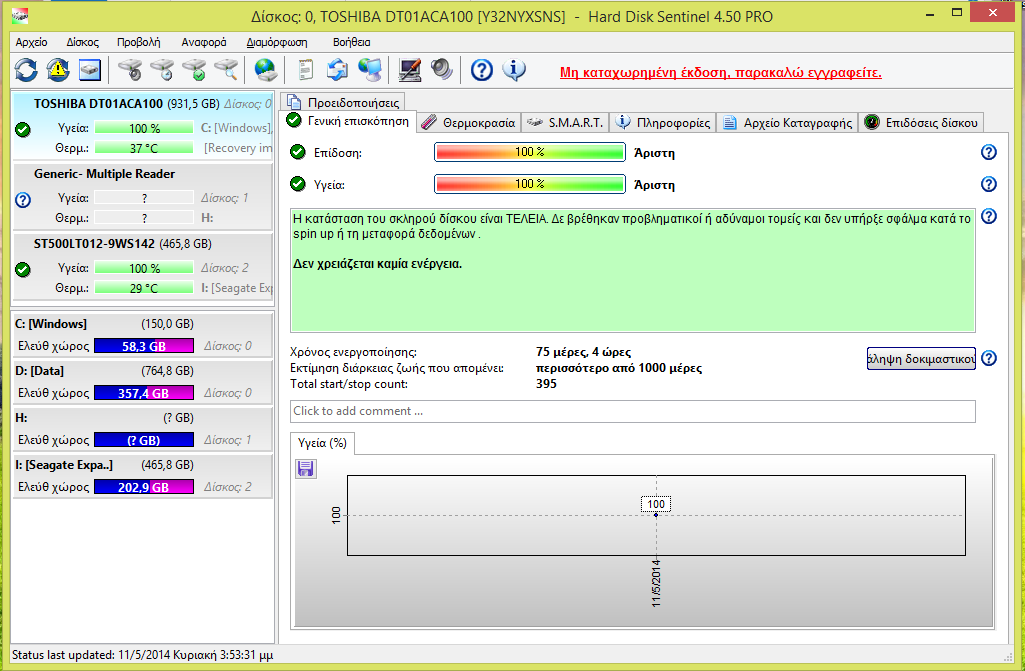
Task: Click the disk with magnifying glass icon
Action: coord(226,69)
